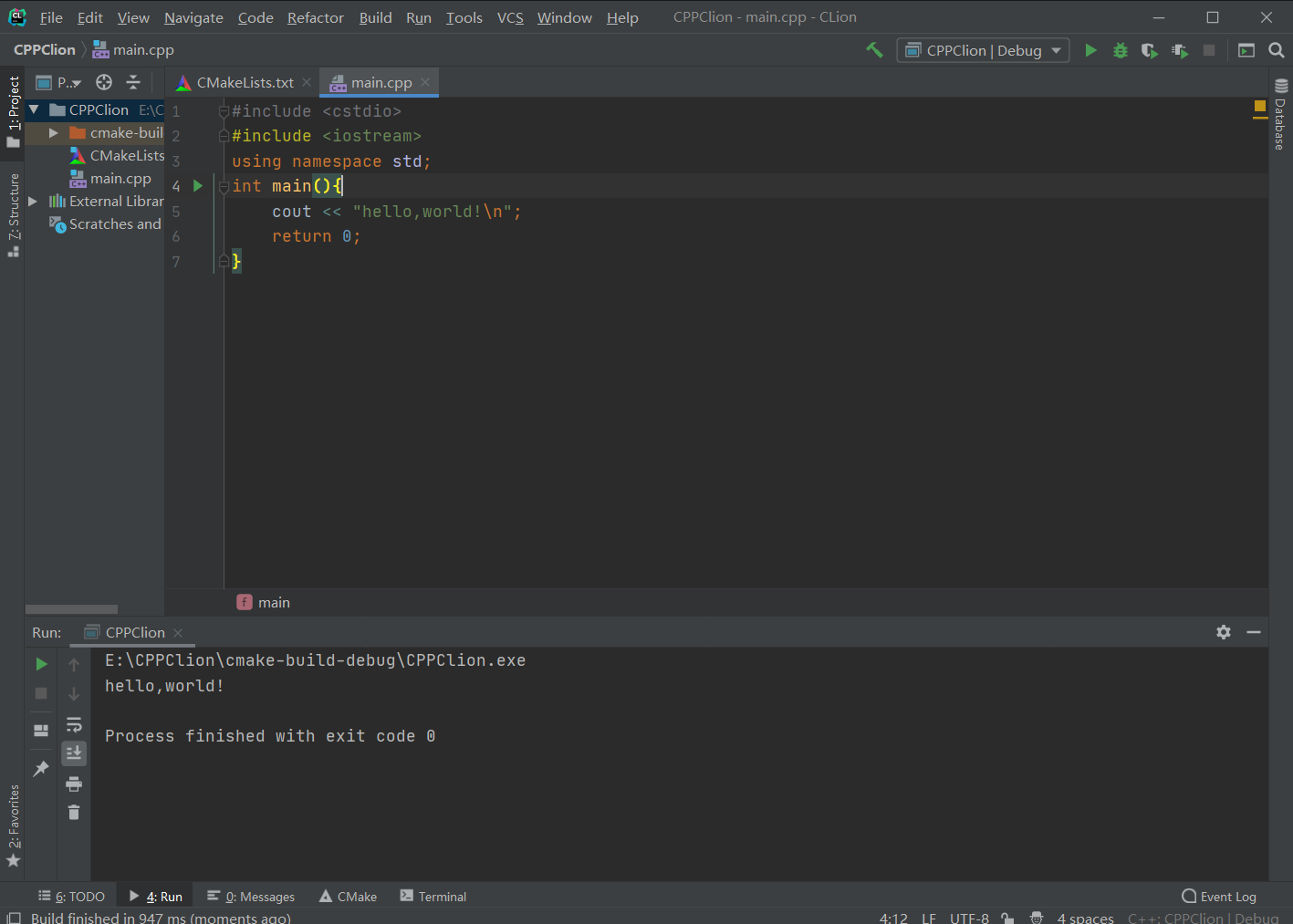1293x924 pixels.
Task: Click the inspections inspector hat icon
Action: 1037,918
